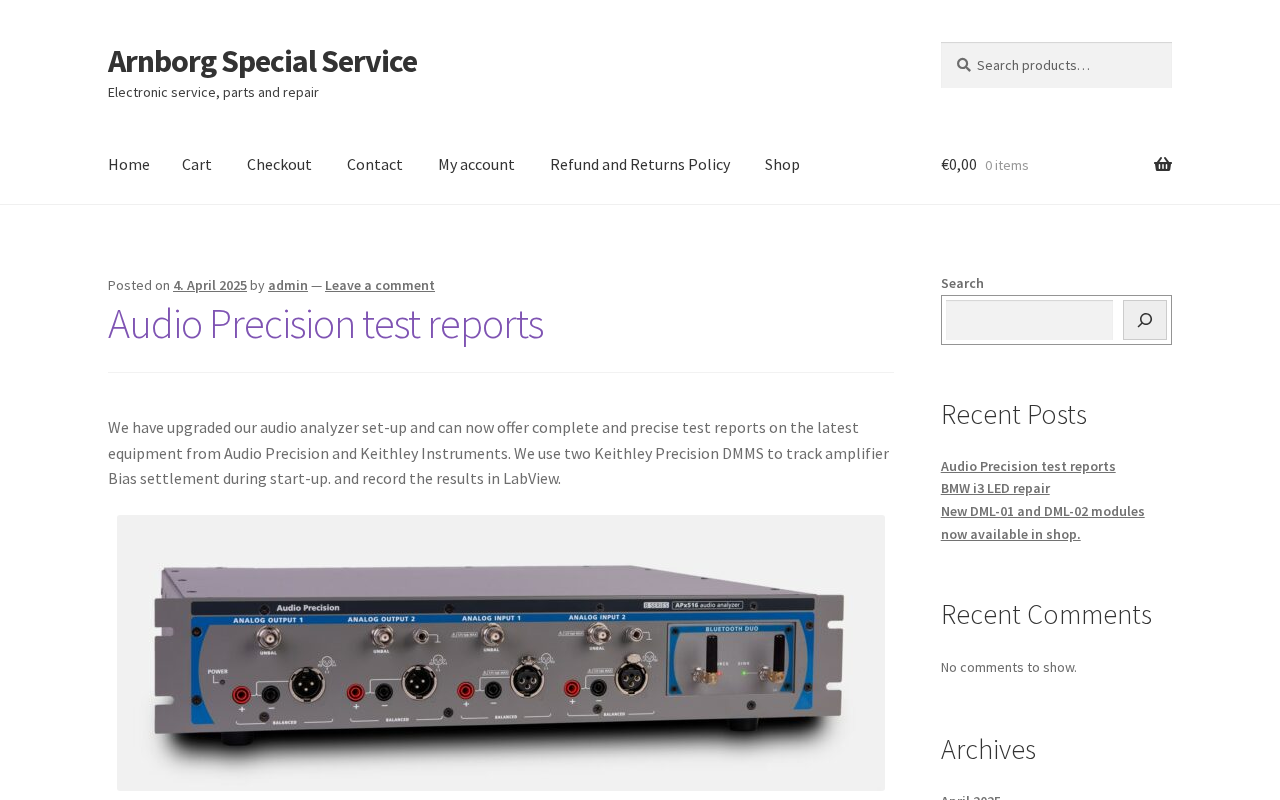Focus the Search products field
The height and width of the screenshot is (800, 1280).
click(x=1056, y=65)
